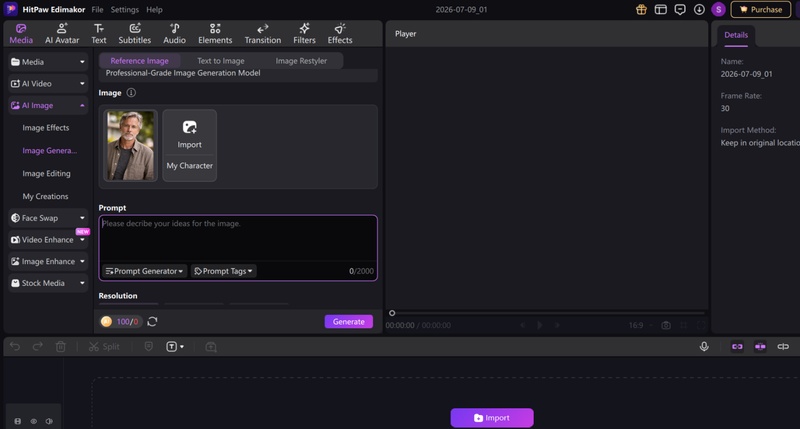Image resolution: width=800 pixels, height=429 pixels.
Task: Click the Import My Character tile
Action: click(x=189, y=145)
